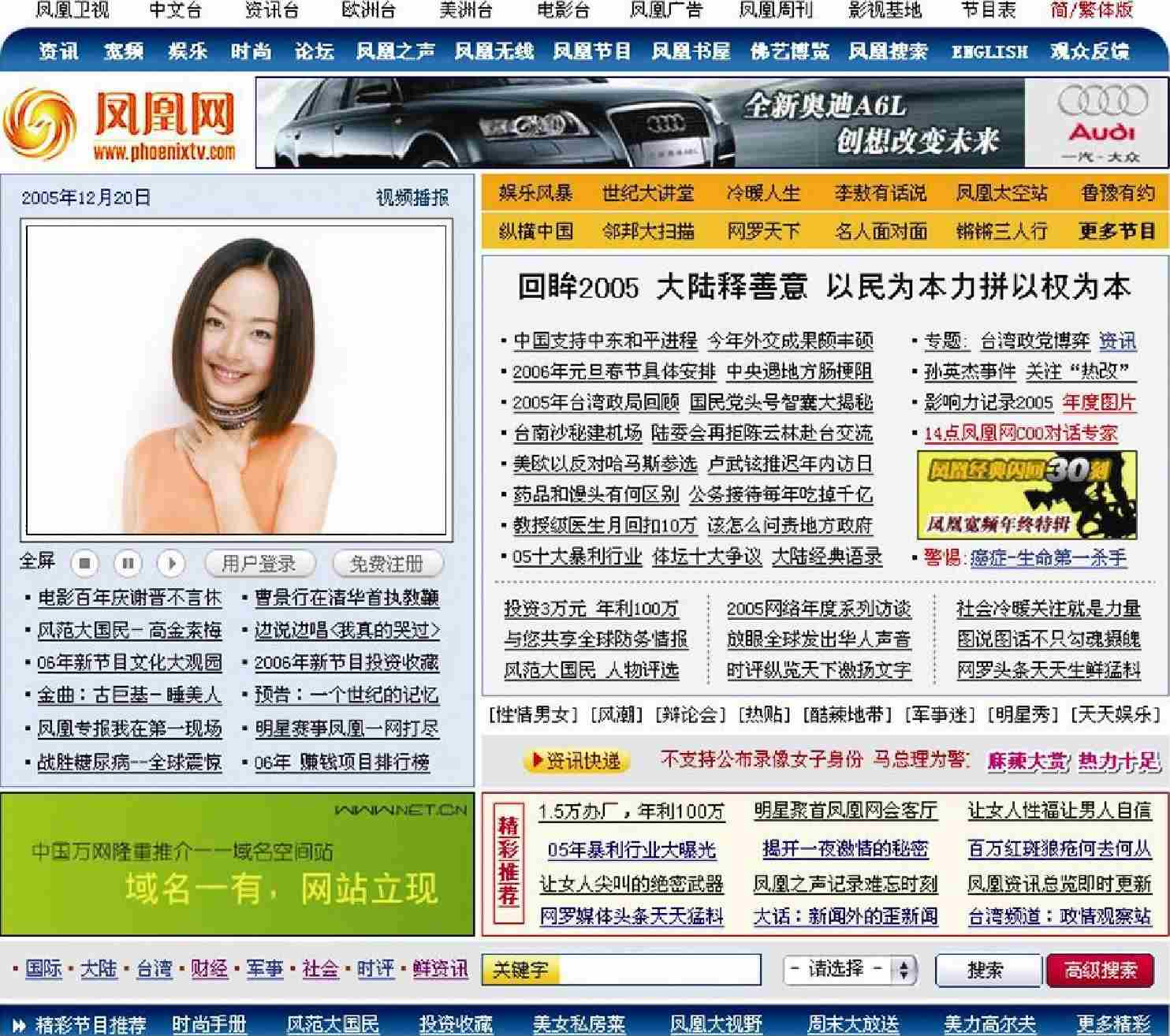The width and height of the screenshot is (1170, 1036).
Task: Open 时尚手册 in the bottom bar
Action: tap(209, 1024)
